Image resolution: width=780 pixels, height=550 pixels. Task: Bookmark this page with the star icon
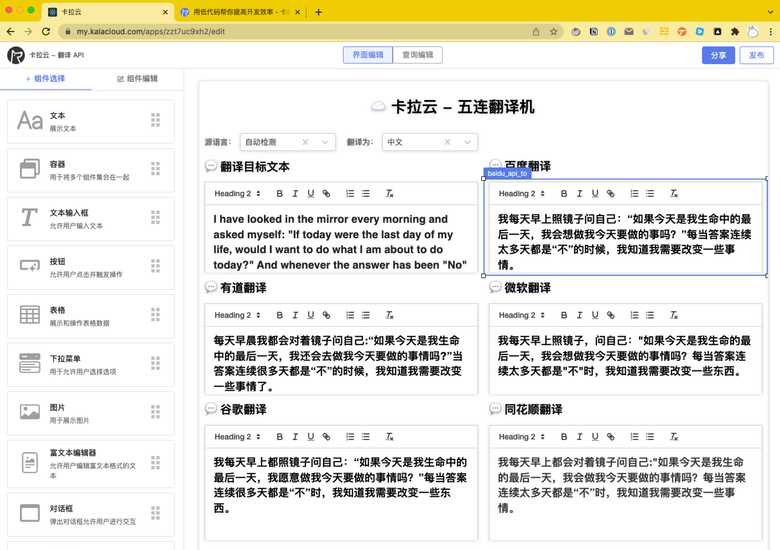point(553,31)
